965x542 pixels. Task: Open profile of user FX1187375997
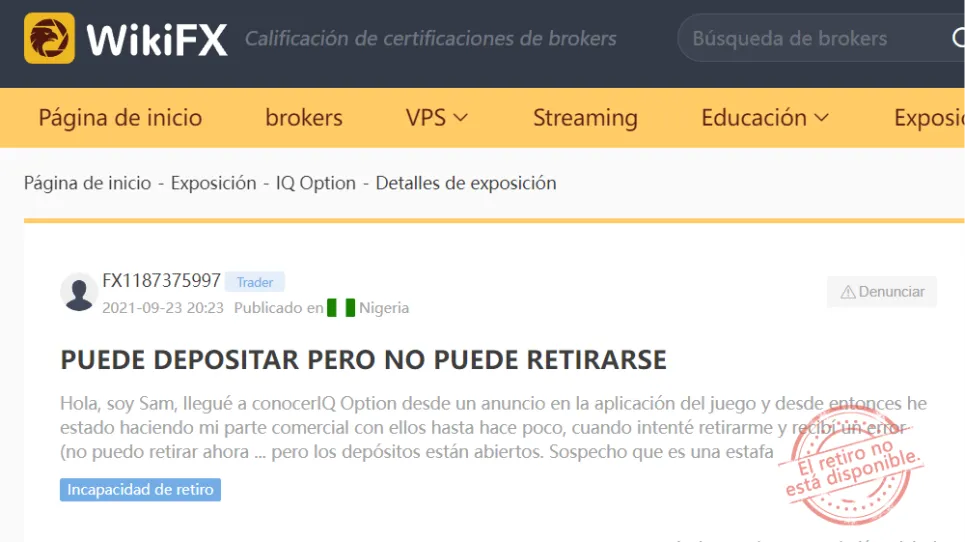[161, 281]
